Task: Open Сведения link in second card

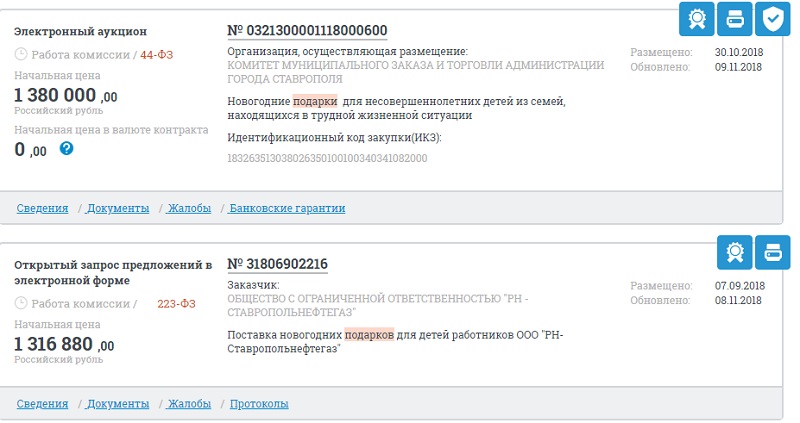Action: point(42,404)
